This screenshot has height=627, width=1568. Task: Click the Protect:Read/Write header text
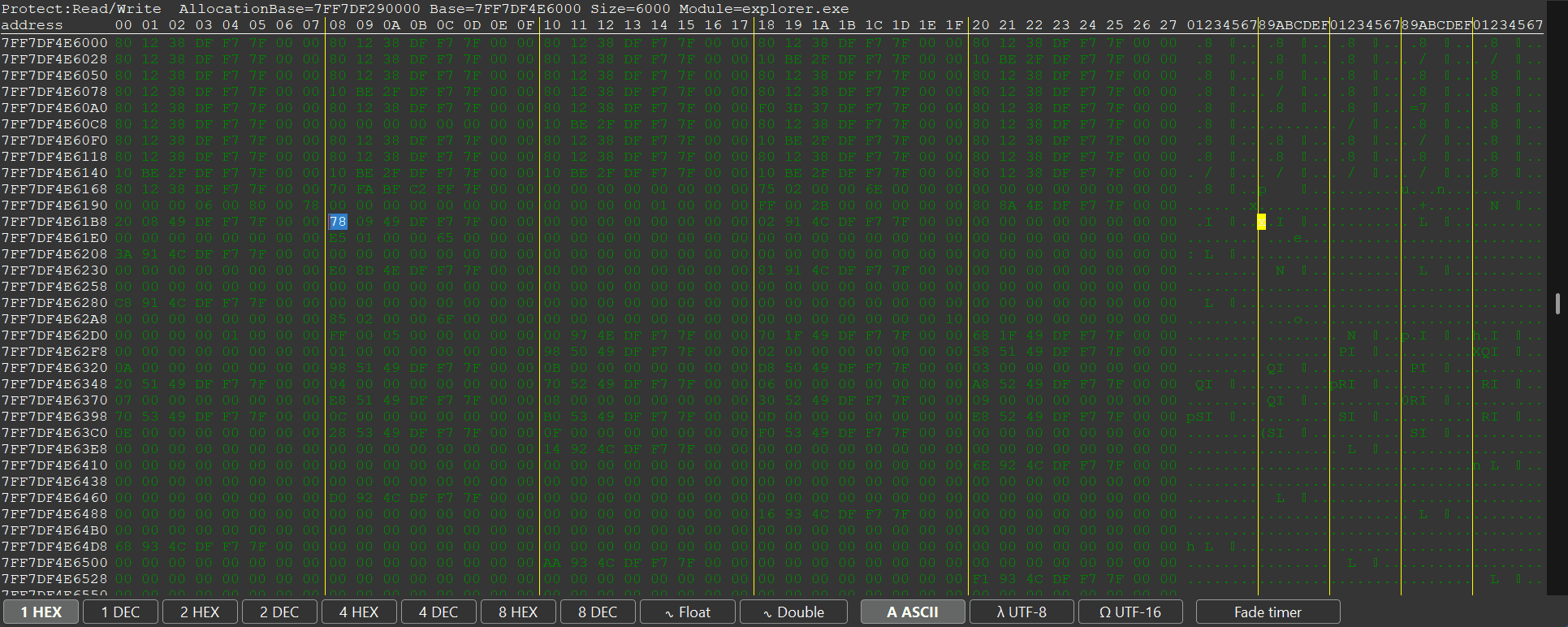pyautogui.click(x=81, y=9)
